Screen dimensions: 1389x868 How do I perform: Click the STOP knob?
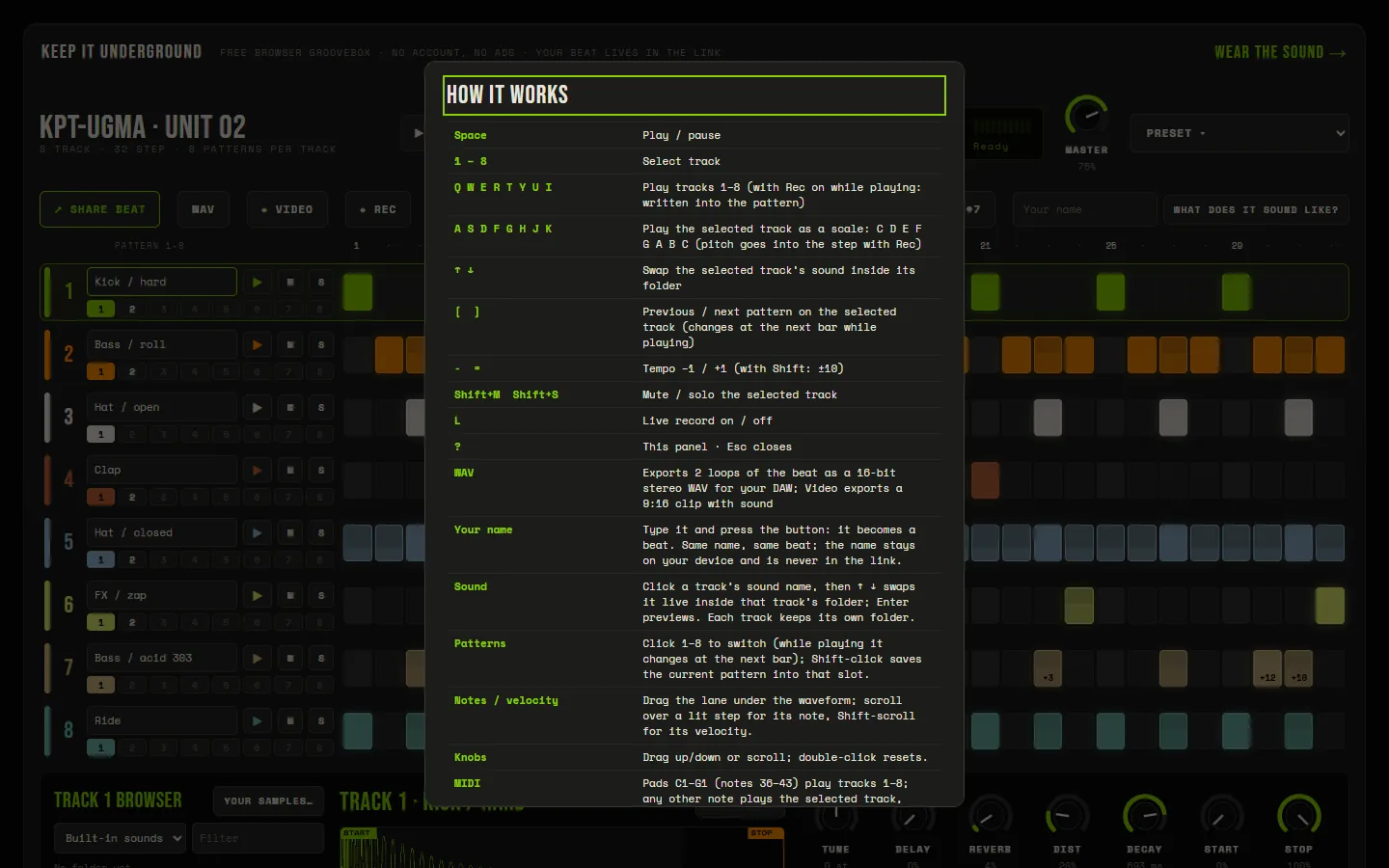pyautogui.click(x=1298, y=816)
